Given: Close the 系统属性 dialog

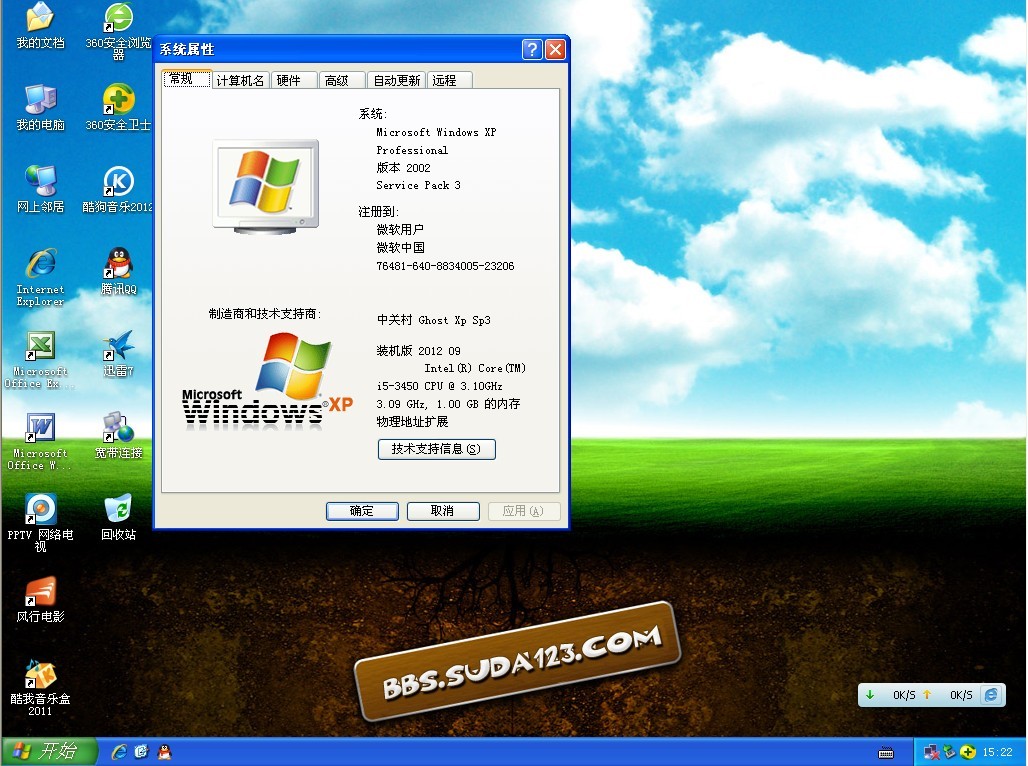Looking at the screenshot, I should click(555, 49).
